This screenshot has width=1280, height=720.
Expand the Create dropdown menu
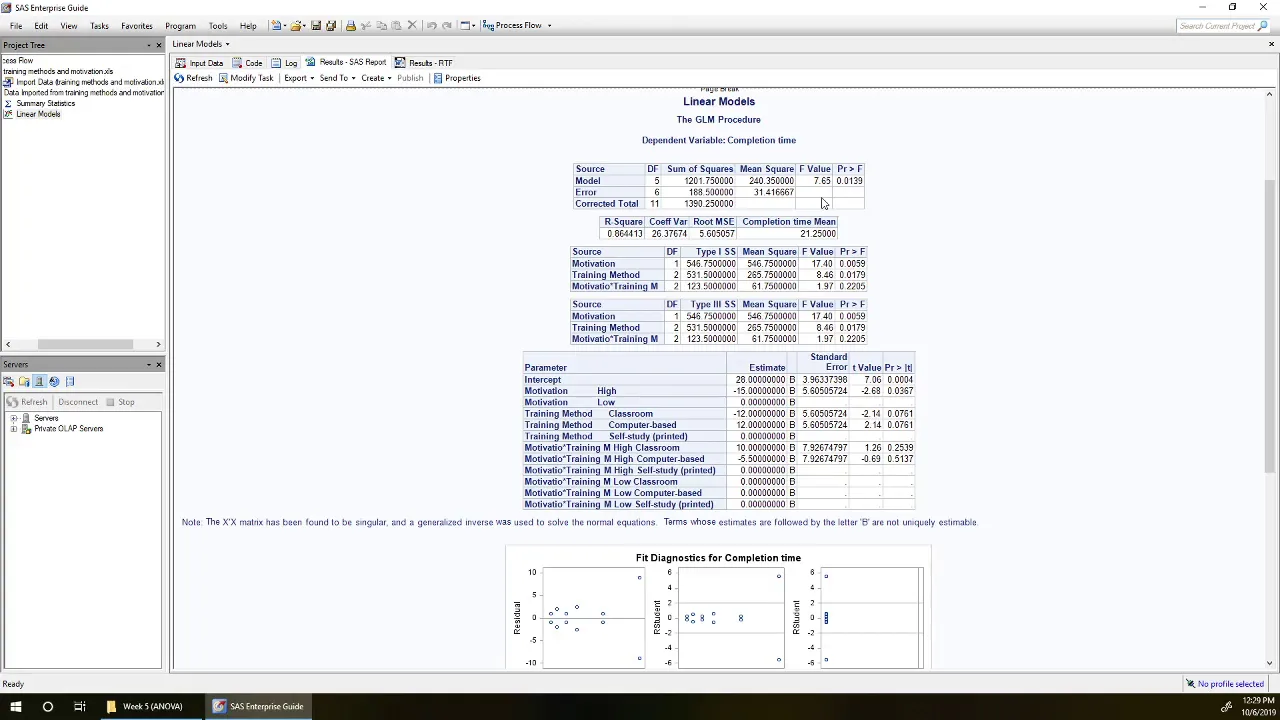pyautogui.click(x=389, y=78)
